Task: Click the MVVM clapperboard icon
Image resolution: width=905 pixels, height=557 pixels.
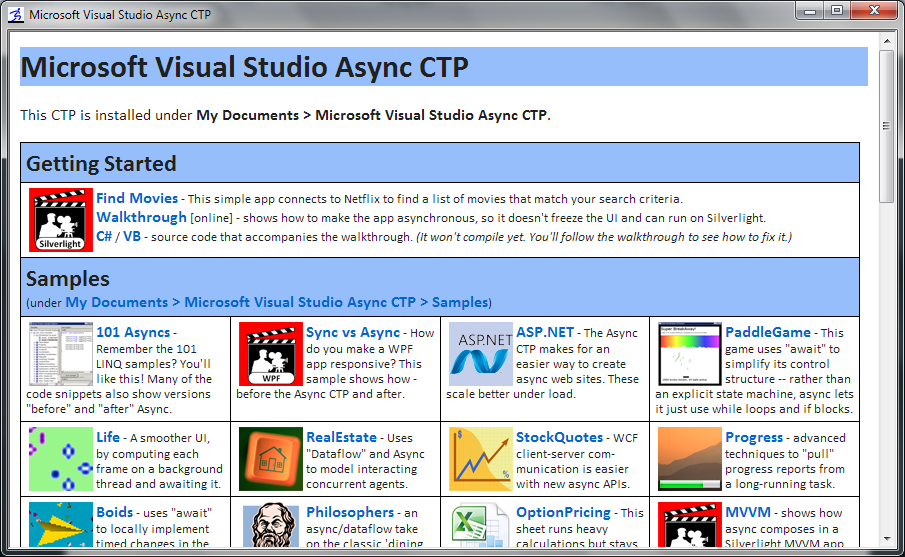Action: point(690,524)
